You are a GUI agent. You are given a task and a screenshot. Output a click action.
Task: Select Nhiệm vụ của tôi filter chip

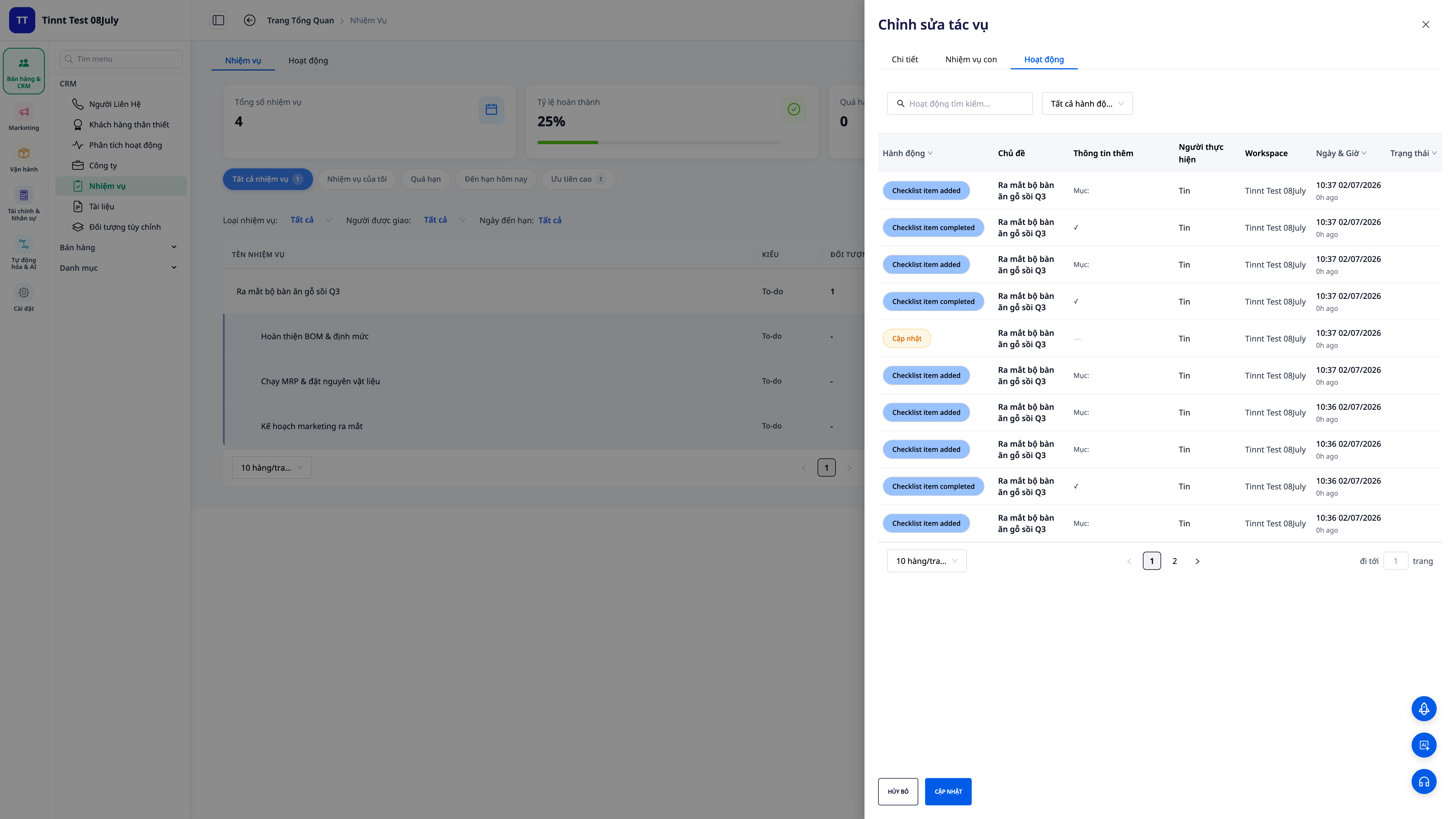357,179
